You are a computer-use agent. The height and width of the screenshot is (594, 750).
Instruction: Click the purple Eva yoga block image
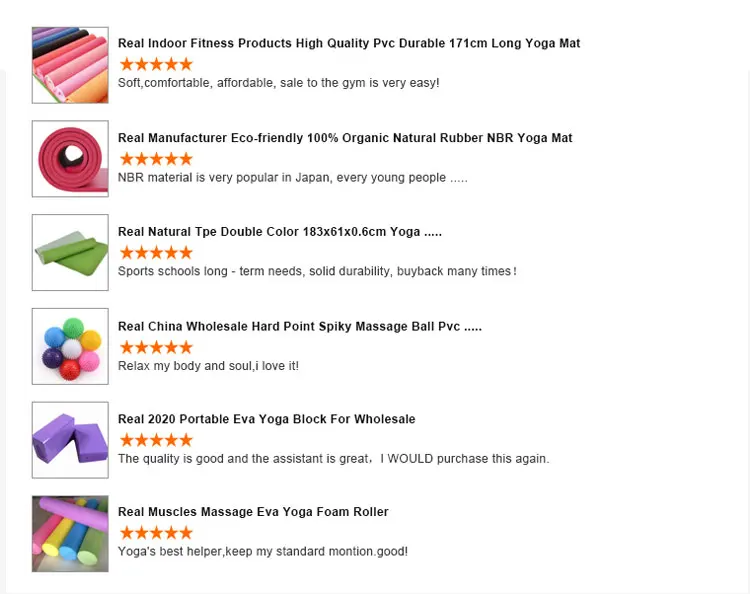point(70,440)
